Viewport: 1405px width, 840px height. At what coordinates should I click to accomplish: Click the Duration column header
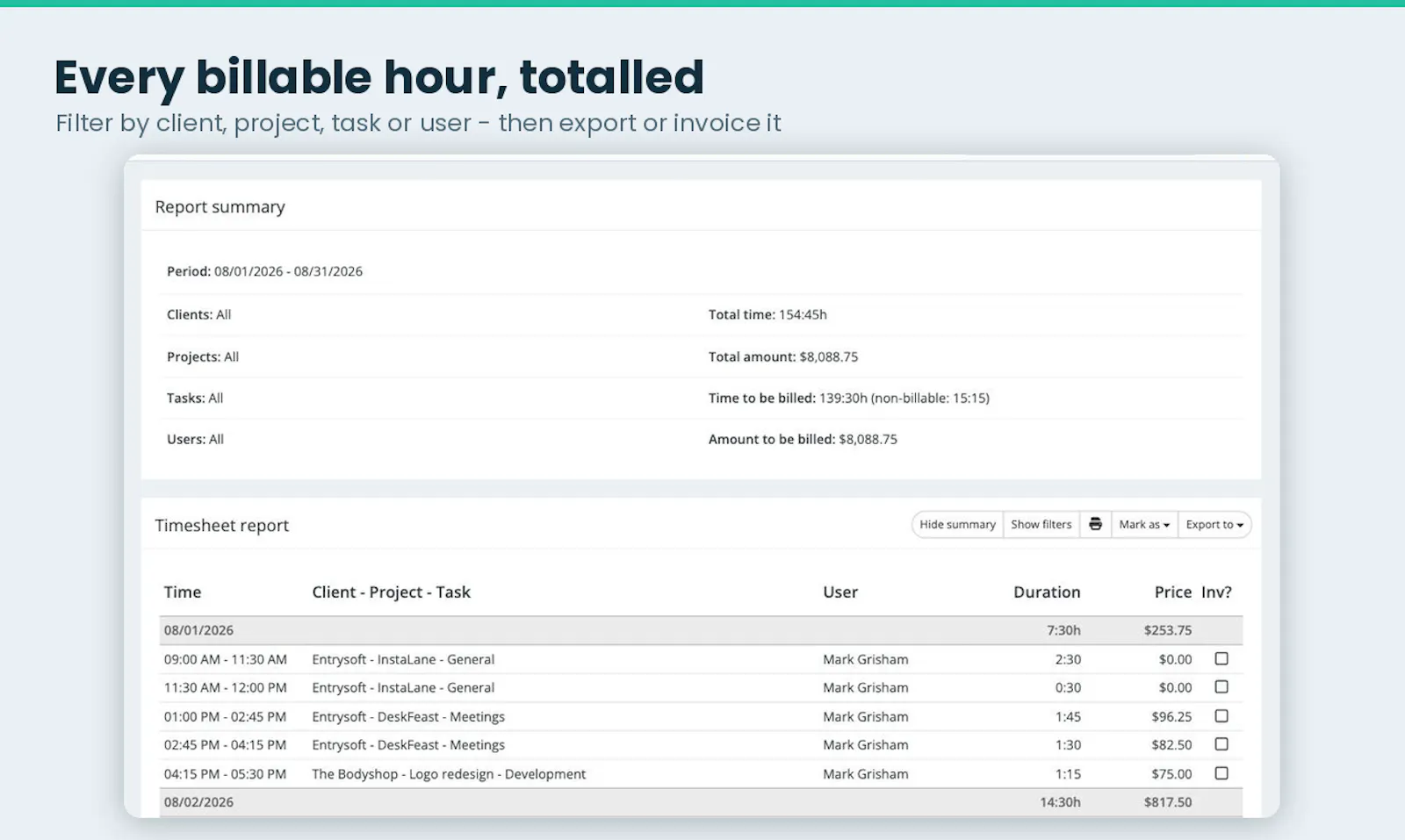(1047, 592)
